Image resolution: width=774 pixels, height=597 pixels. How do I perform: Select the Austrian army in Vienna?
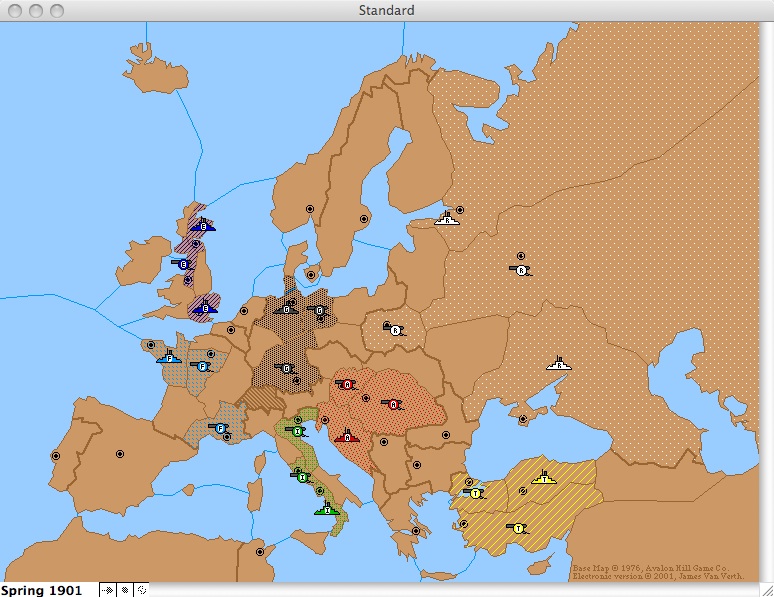347,384
